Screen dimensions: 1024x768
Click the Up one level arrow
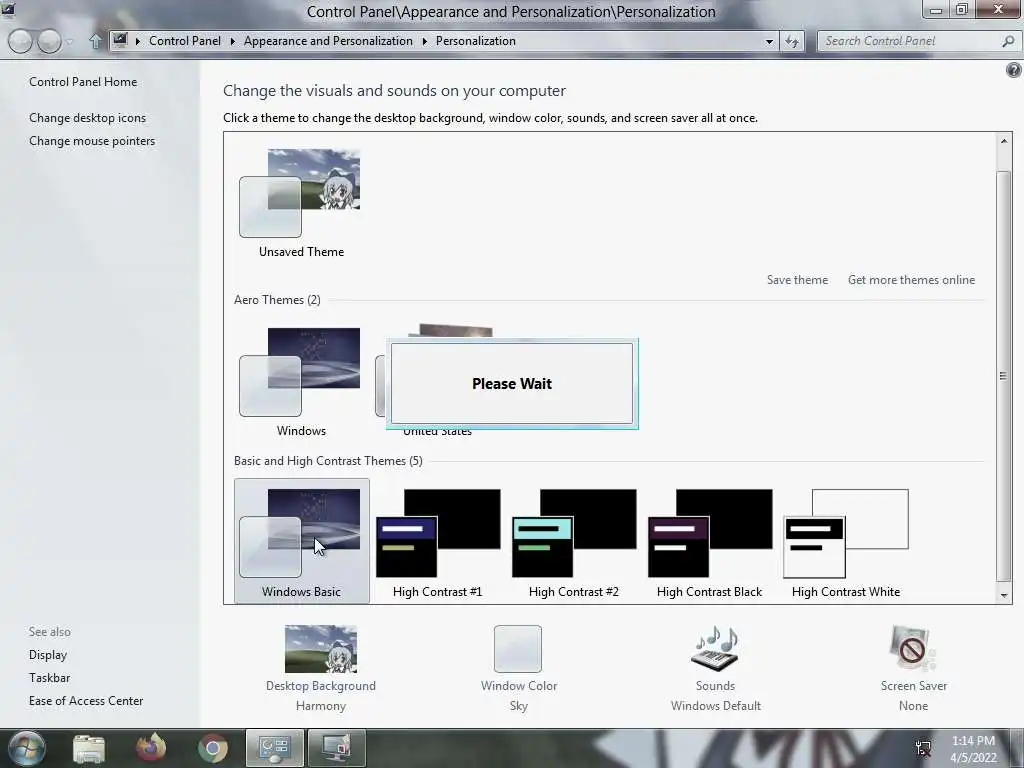95,41
